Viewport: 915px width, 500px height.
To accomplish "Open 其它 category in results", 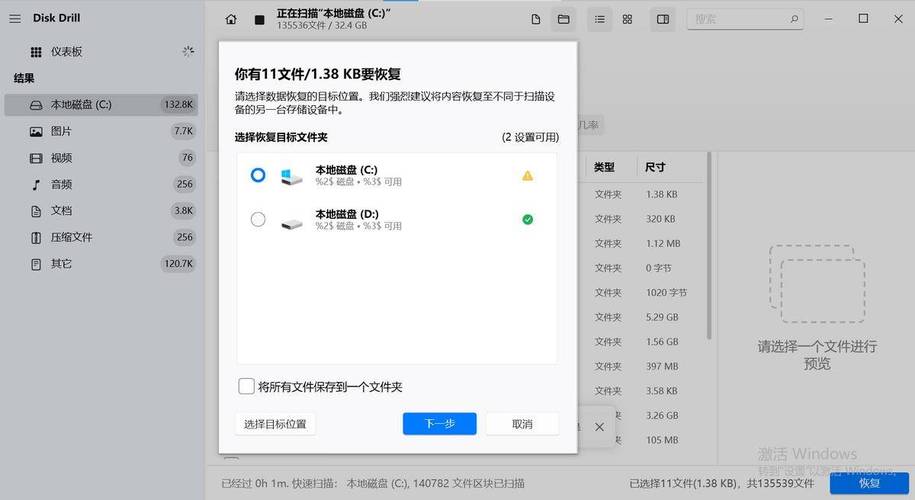I will tap(102, 264).
